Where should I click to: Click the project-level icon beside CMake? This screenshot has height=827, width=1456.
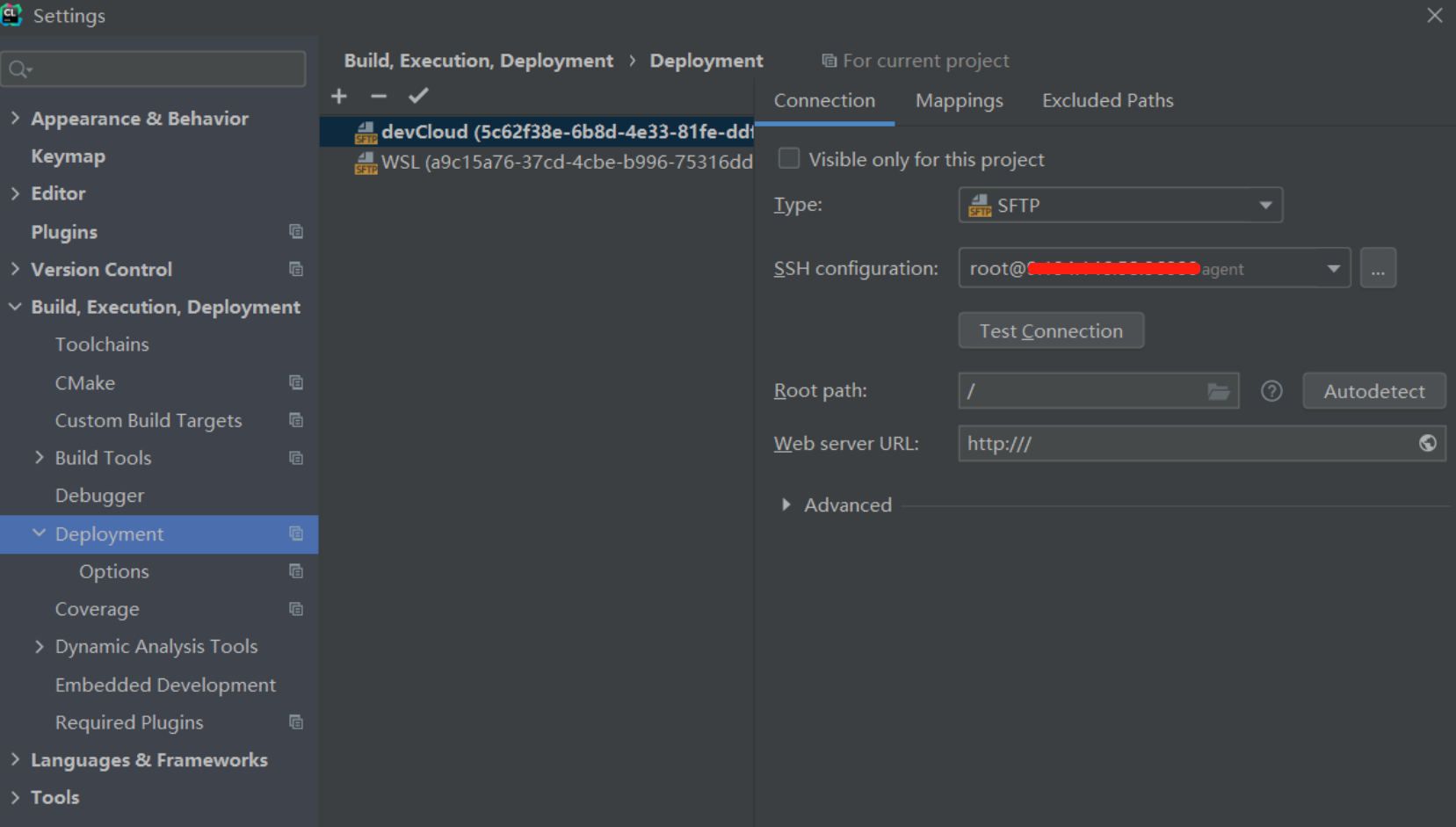click(x=296, y=382)
